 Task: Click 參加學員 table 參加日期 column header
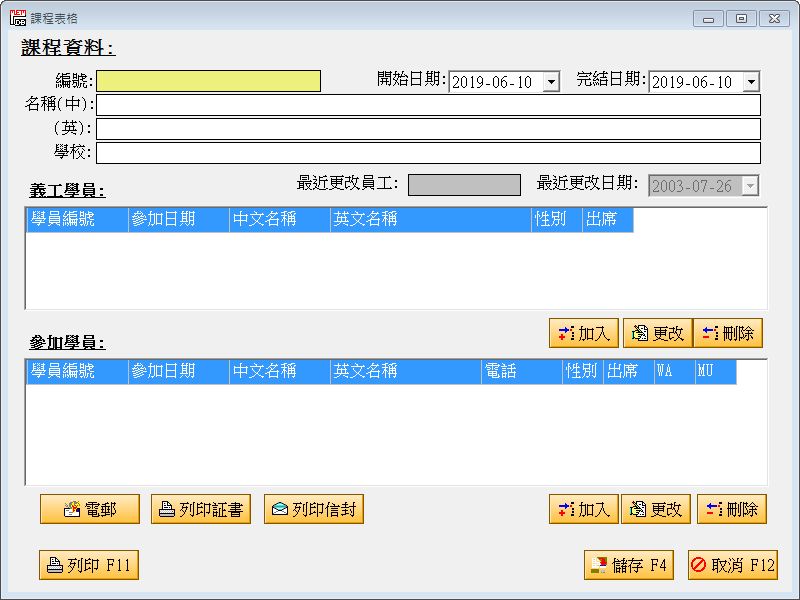(179, 371)
